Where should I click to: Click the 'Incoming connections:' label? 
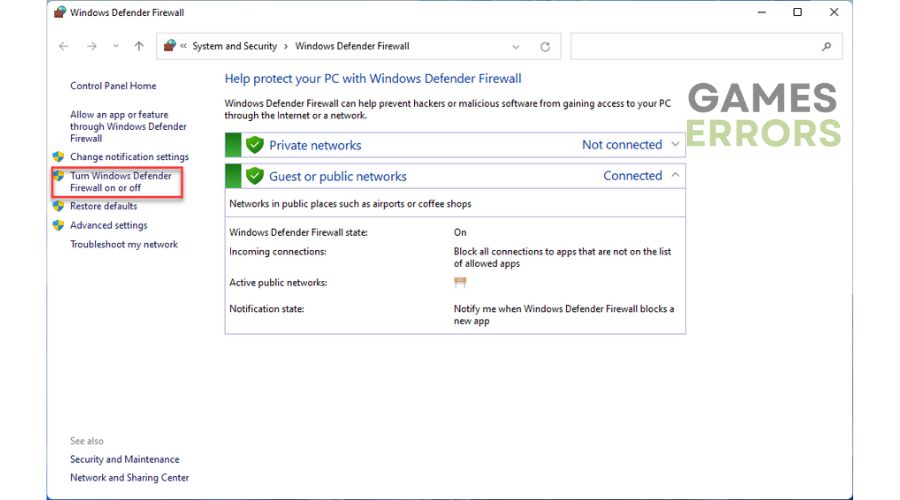click(278, 251)
